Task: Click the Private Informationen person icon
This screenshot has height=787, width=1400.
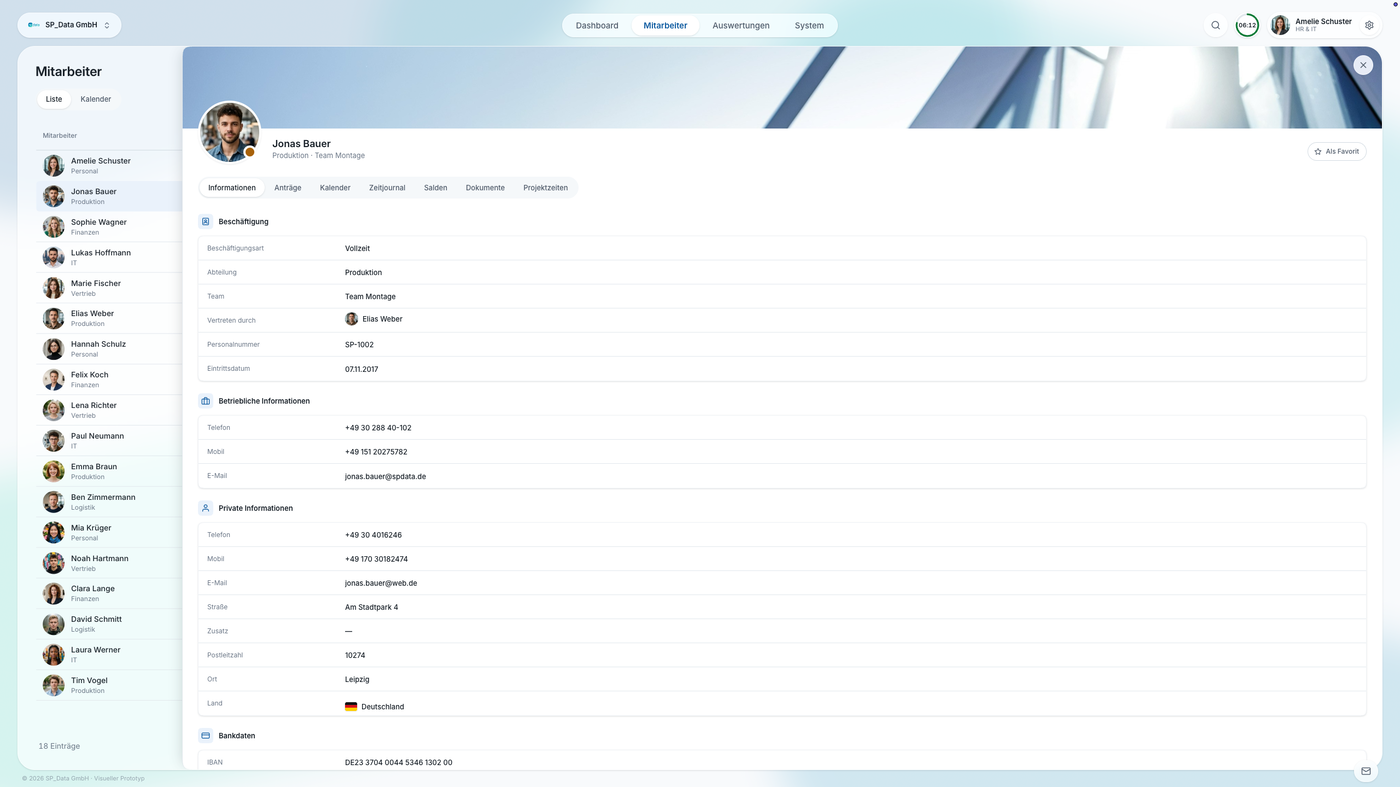Action: pos(206,508)
